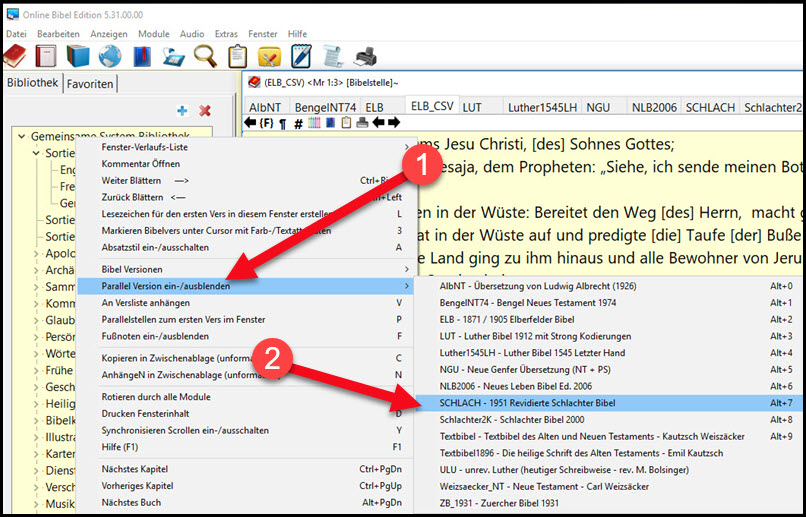
Task: Select SCHLACH - 1951 Revidierte Schlachter Bibel
Action: pyautogui.click(x=609, y=403)
